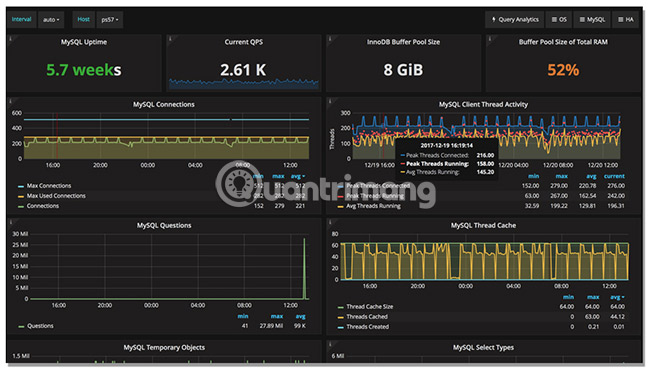Sort Thread Cache legend by avg column
The width and height of the screenshot is (650, 371).
click(617, 297)
